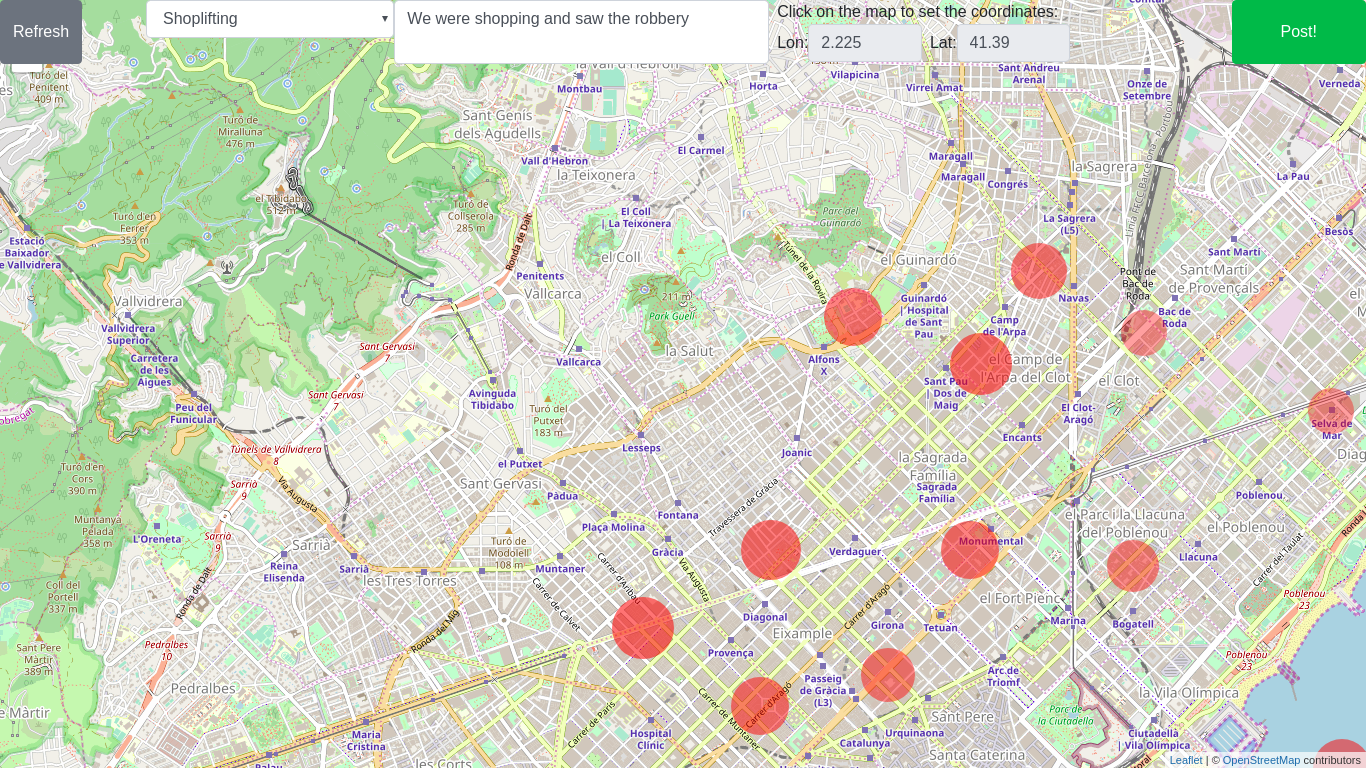Click the Carretera de les Aigües label
Image resolution: width=1366 pixels, height=768 pixels.
click(154, 370)
